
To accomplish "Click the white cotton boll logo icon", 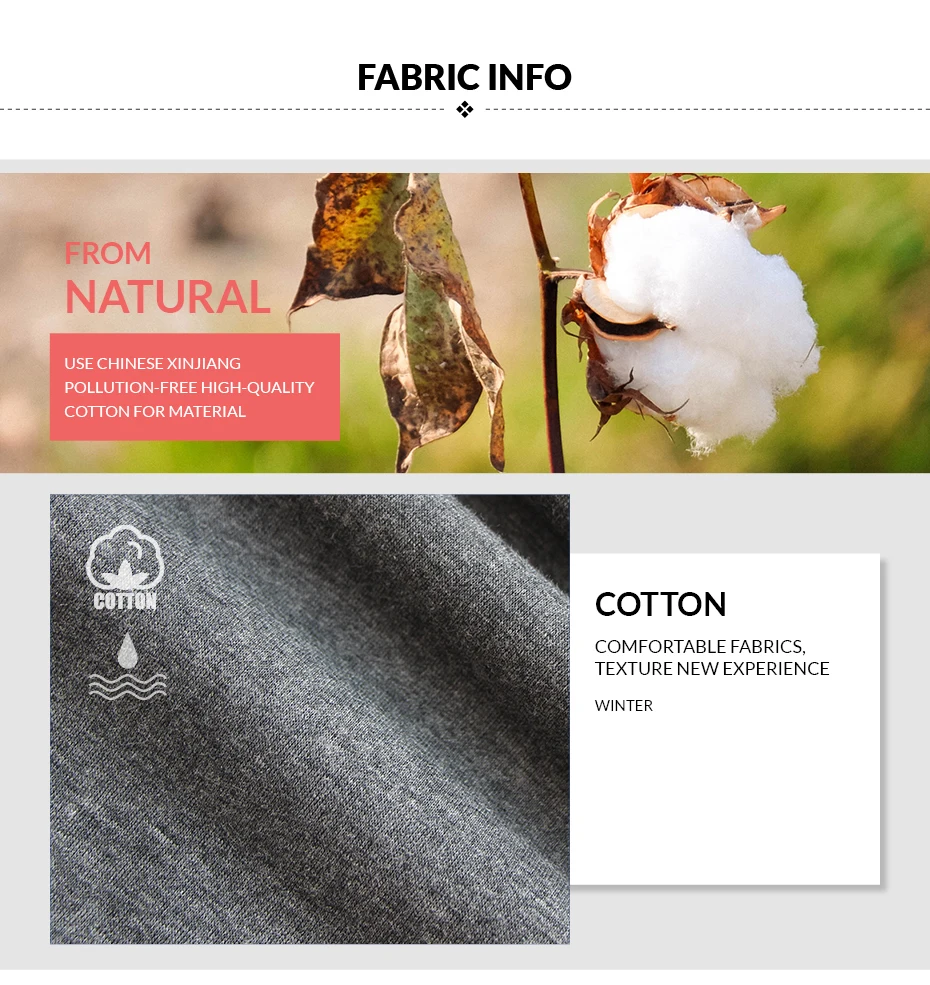I will (x=125, y=557).
